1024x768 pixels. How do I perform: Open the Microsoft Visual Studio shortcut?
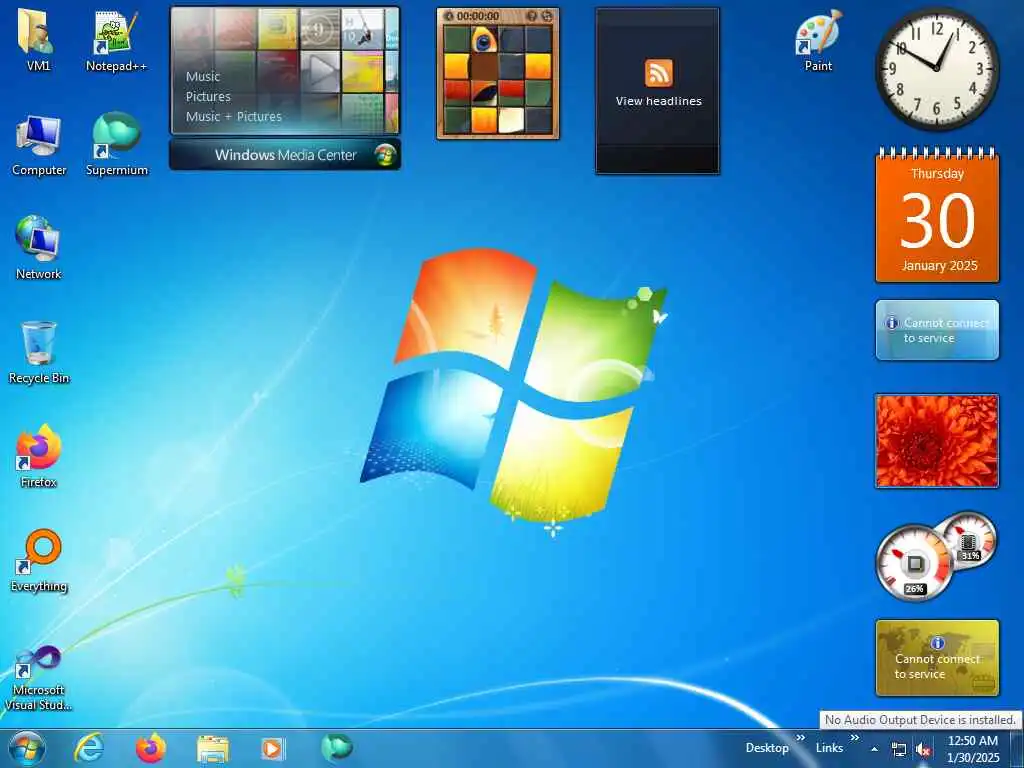(38, 678)
